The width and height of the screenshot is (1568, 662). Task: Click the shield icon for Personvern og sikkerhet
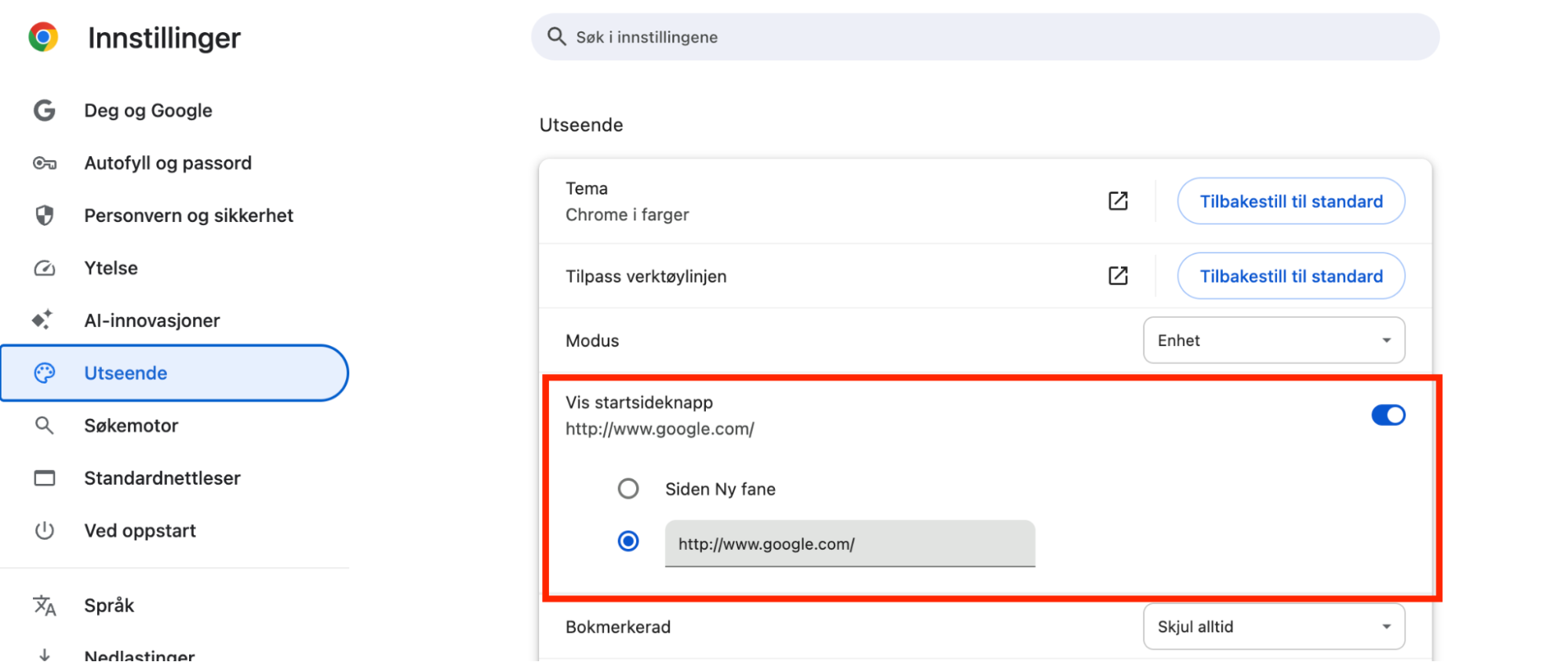click(45, 216)
